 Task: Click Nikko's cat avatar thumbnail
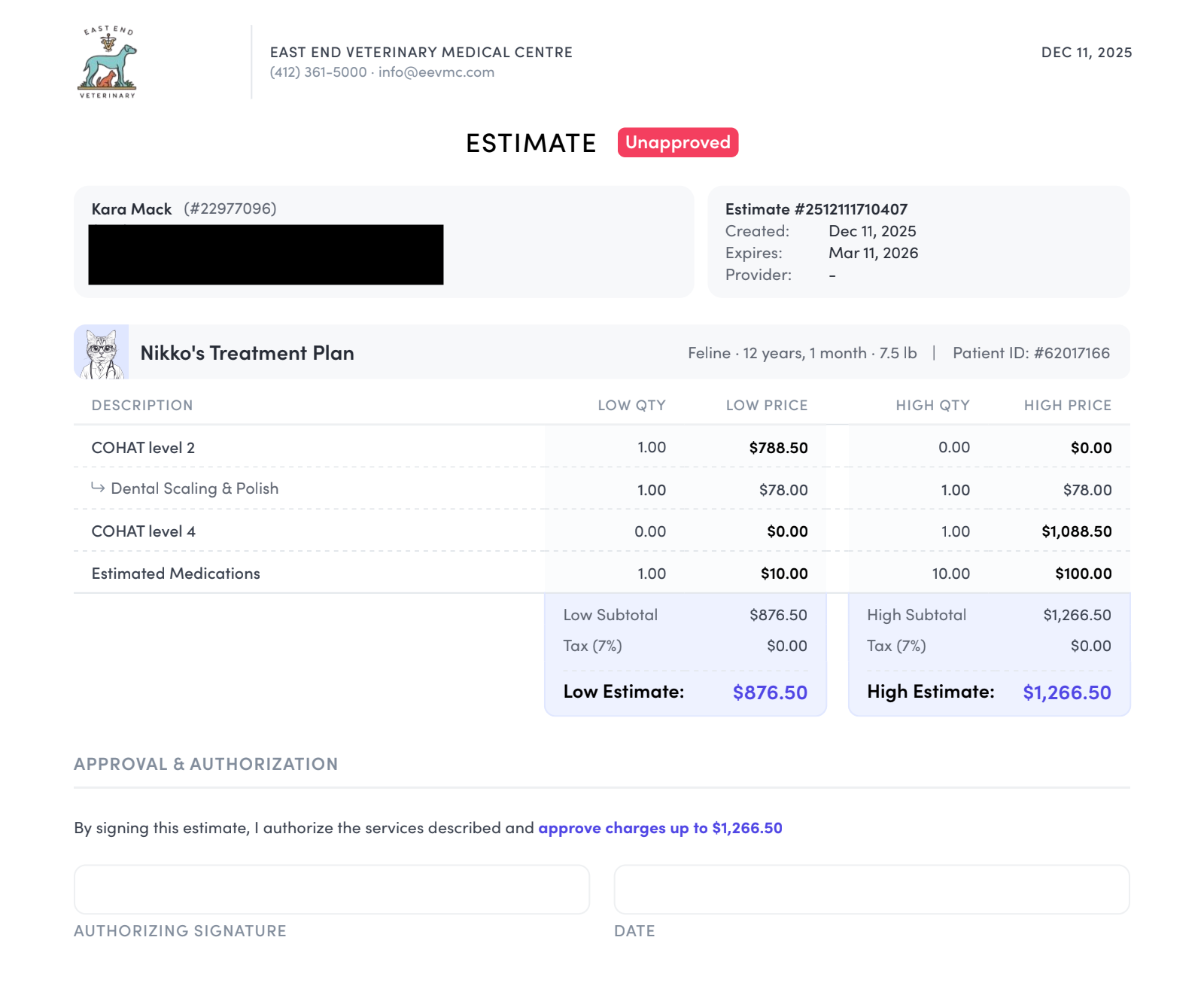pyautogui.click(x=102, y=352)
